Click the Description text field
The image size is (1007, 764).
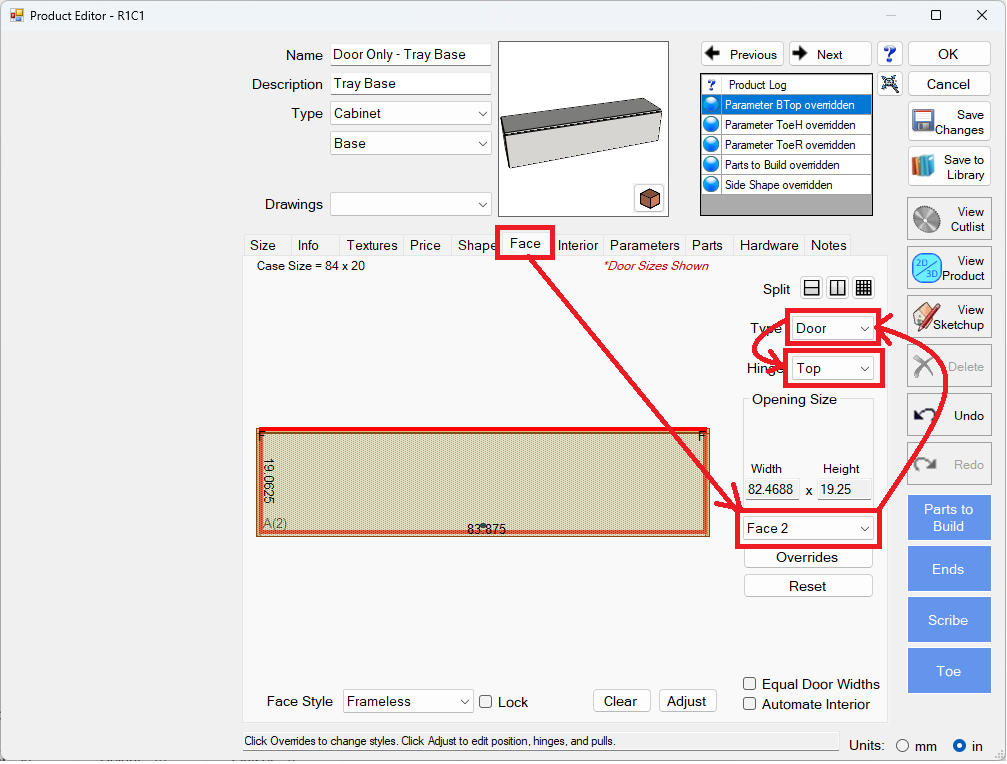[x=411, y=84]
